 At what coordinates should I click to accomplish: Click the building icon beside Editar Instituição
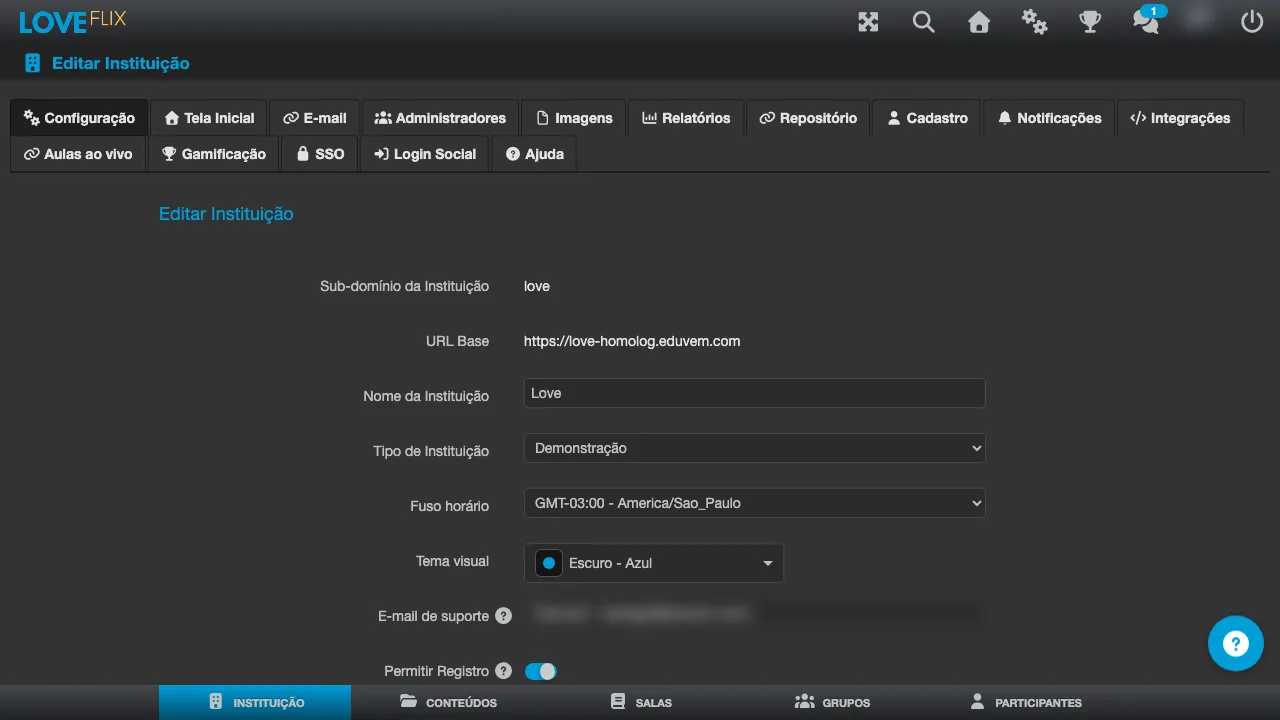tap(33, 63)
